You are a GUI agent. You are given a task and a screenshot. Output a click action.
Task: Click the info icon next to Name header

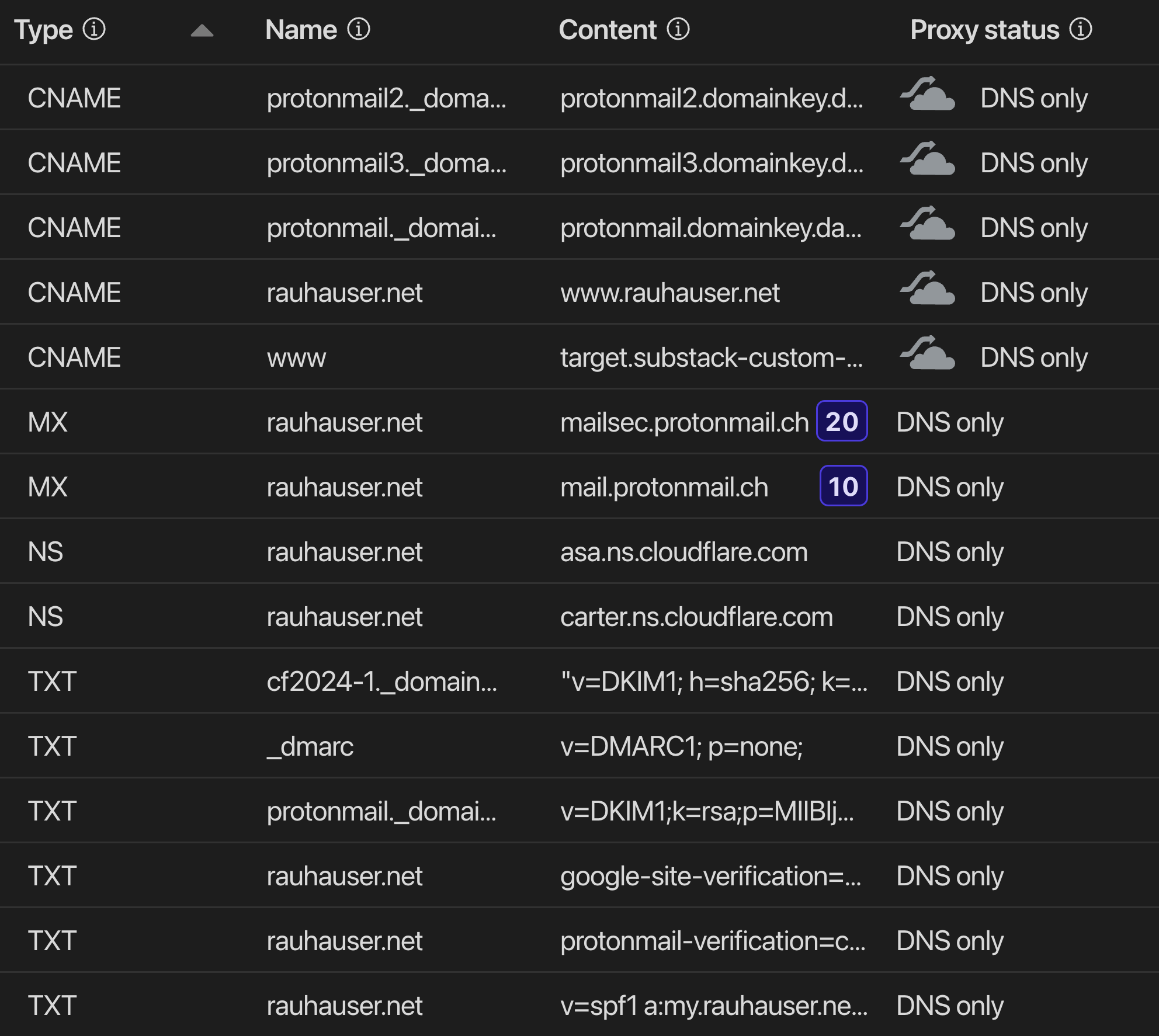(x=359, y=29)
